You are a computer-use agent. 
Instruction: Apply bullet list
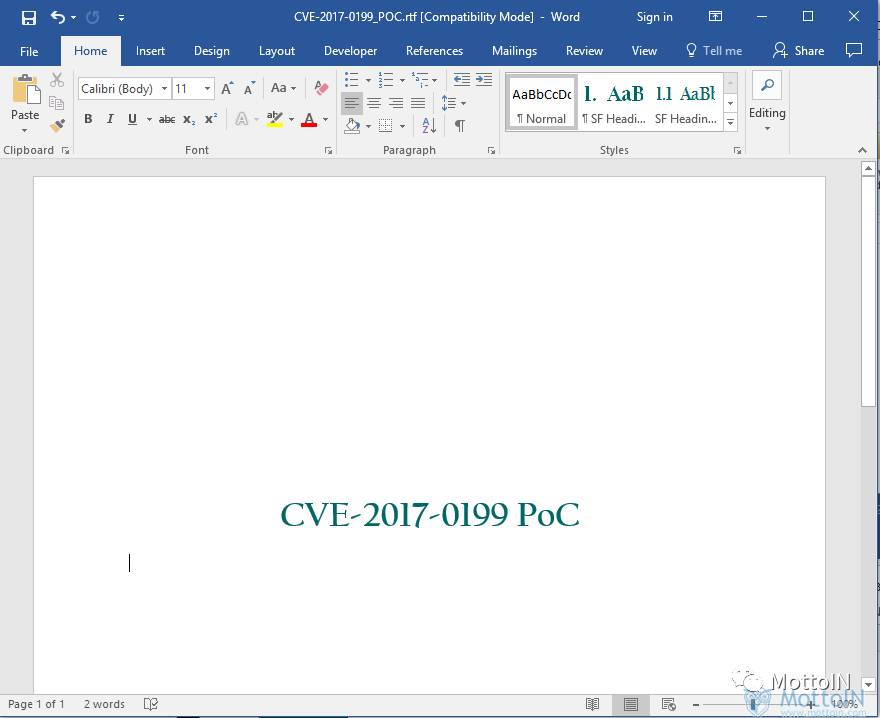(352, 80)
